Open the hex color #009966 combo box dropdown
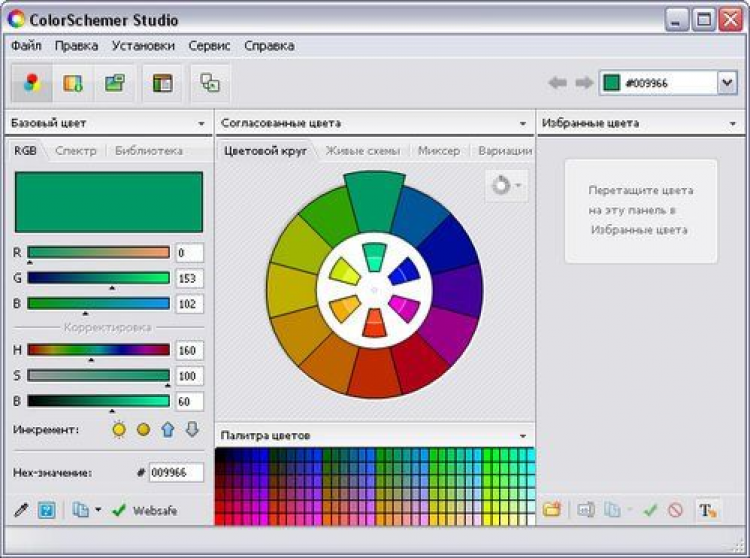 (727, 83)
